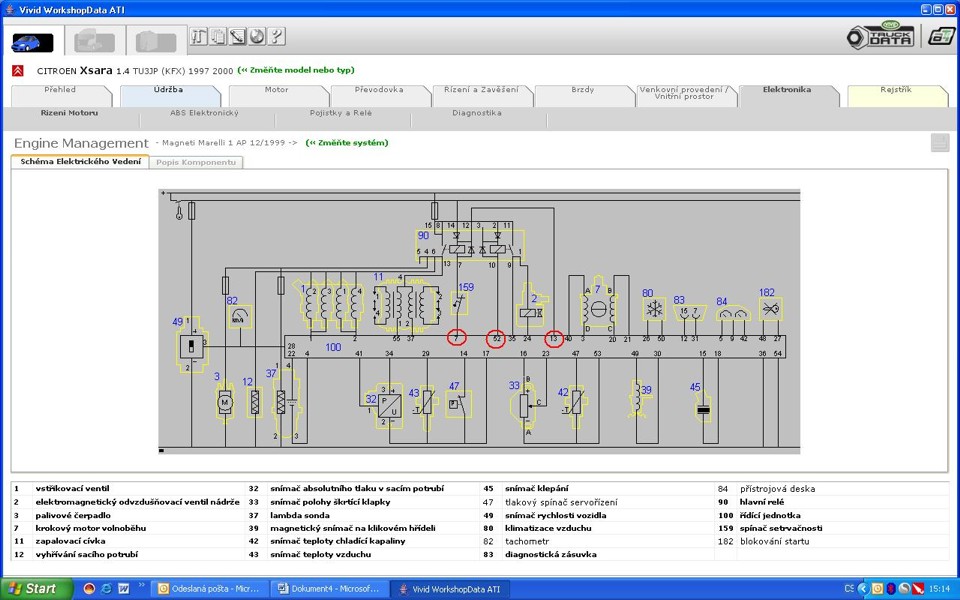Click throttle position sensor symbol 33

tap(523, 404)
